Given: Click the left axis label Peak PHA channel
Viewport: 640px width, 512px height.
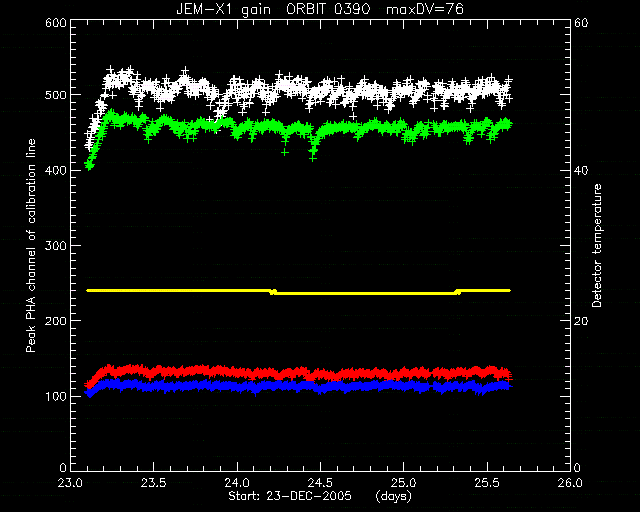Looking at the screenshot, I should [31, 245].
